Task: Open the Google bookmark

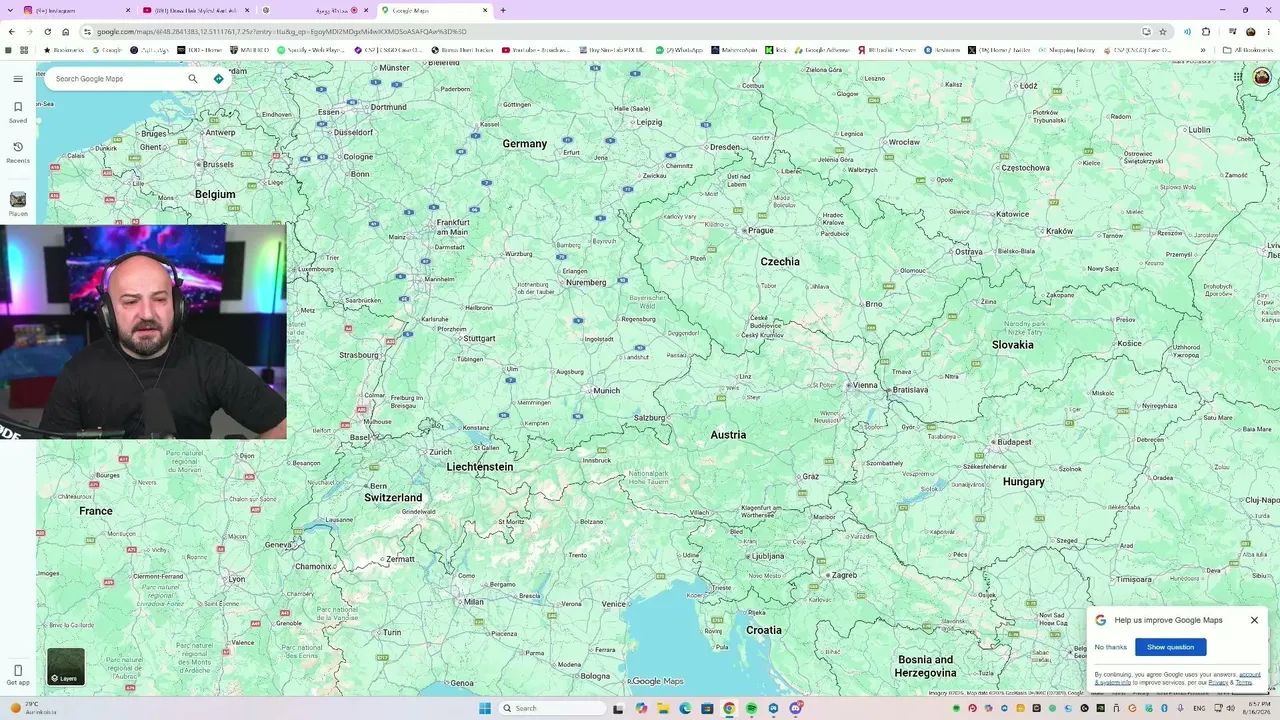Action: [x=107, y=50]
